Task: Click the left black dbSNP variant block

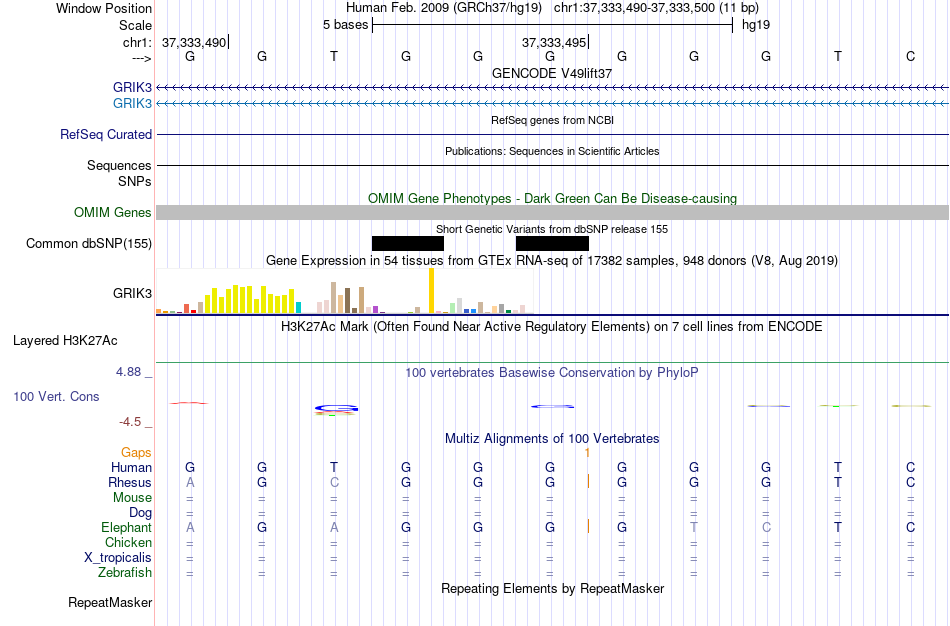Action: coord(408,244)
